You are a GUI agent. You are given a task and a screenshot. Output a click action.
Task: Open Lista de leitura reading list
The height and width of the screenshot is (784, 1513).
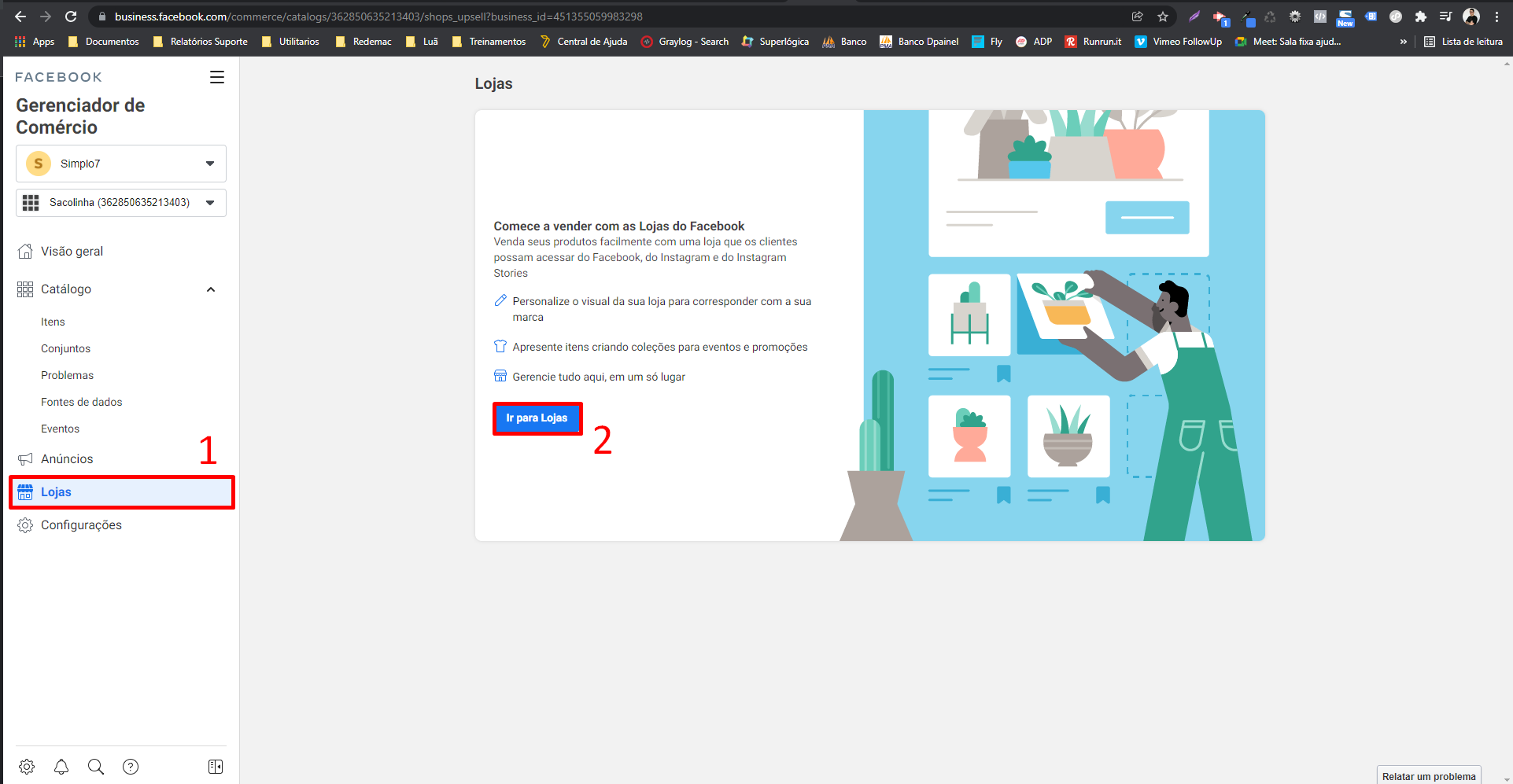[1463, 42]
